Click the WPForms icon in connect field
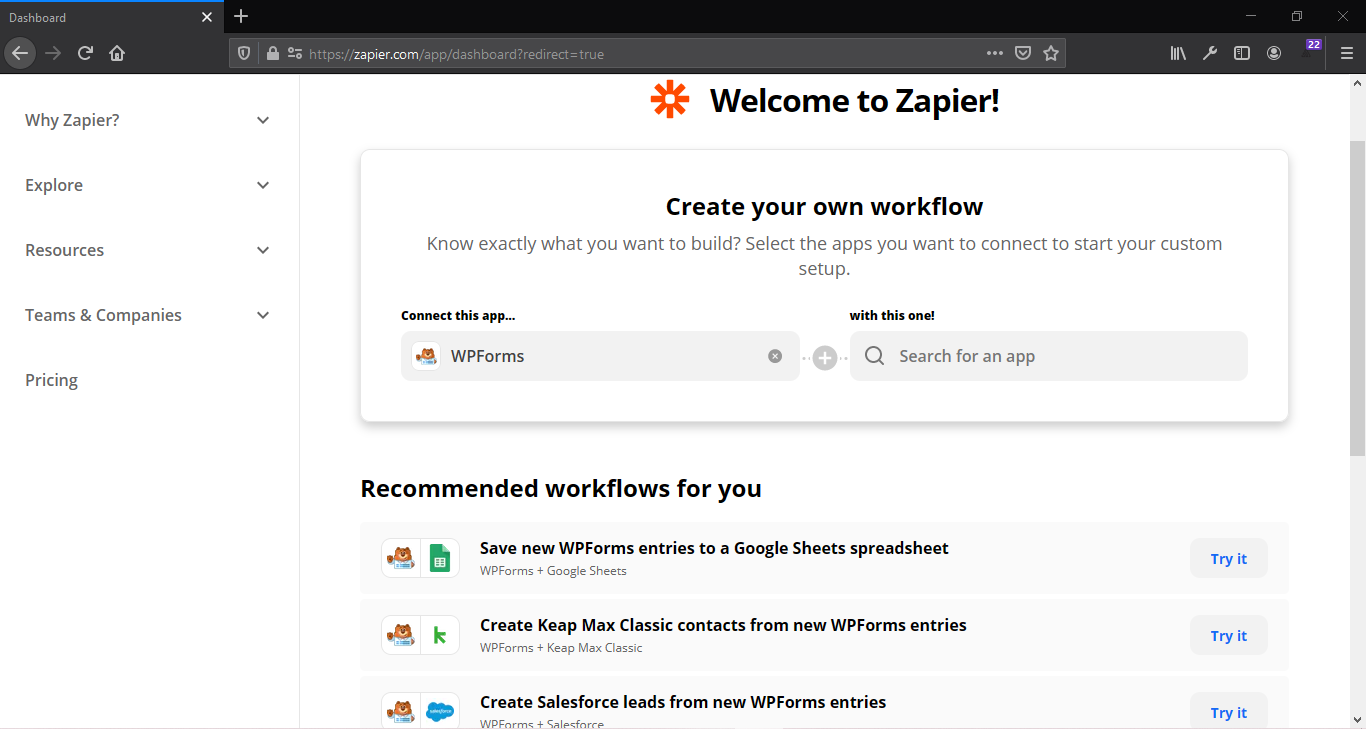The image size is (1366, 729). 426,356
